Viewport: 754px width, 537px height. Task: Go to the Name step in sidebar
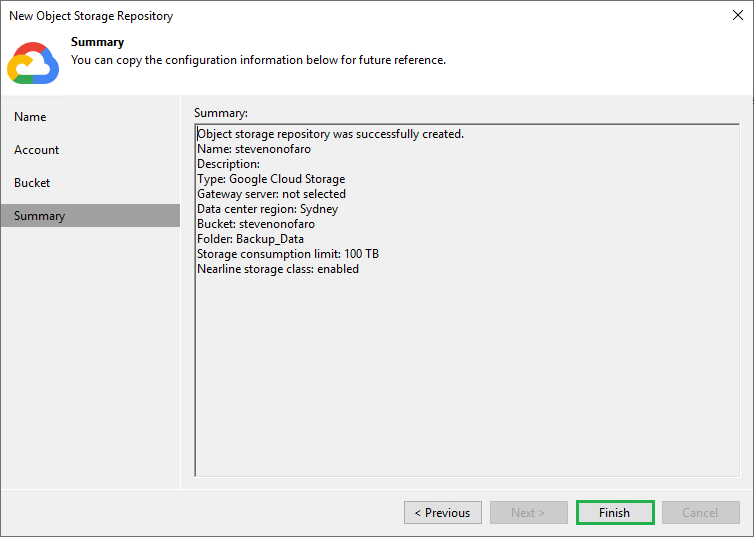(x=30, y=117)
